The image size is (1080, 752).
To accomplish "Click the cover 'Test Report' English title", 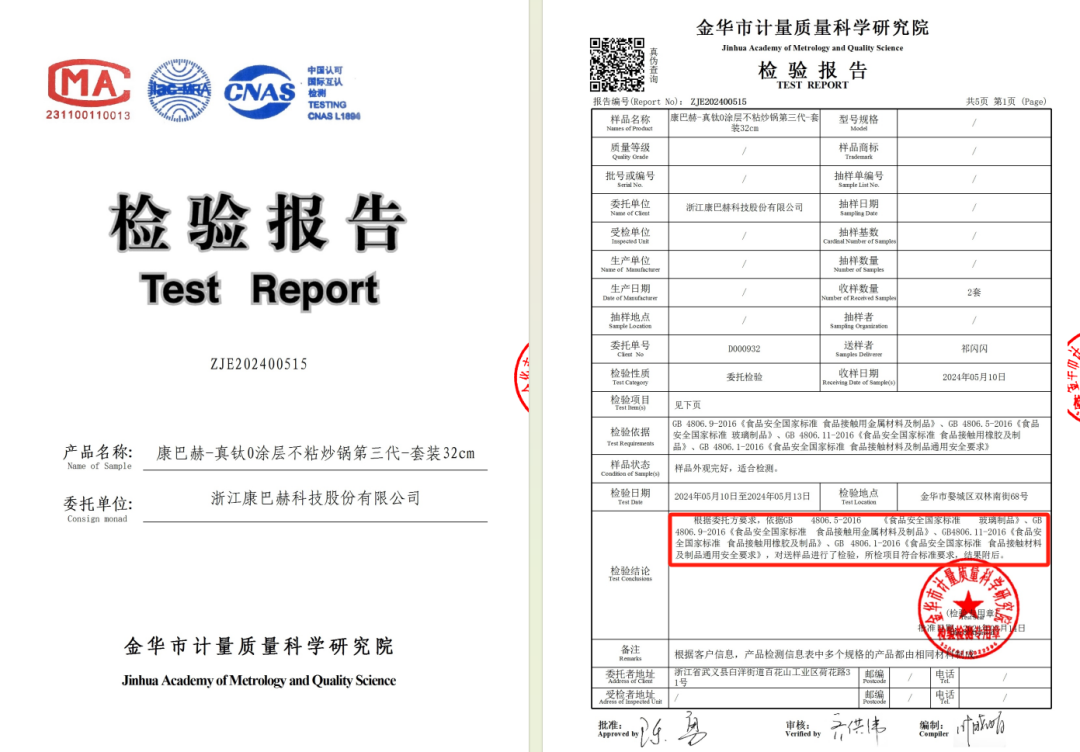I will pyautogui.click(x=260, y=289).
